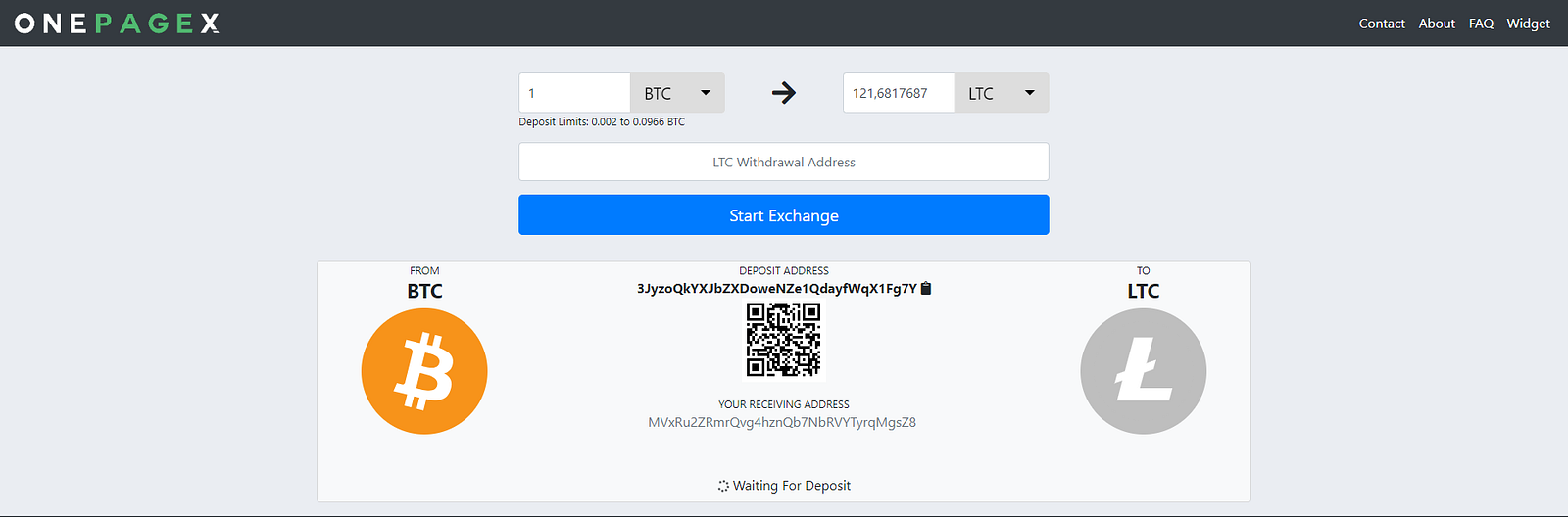Click the Deposit Limits text
Screen dimensions: 1568x517
click(602, 122)
